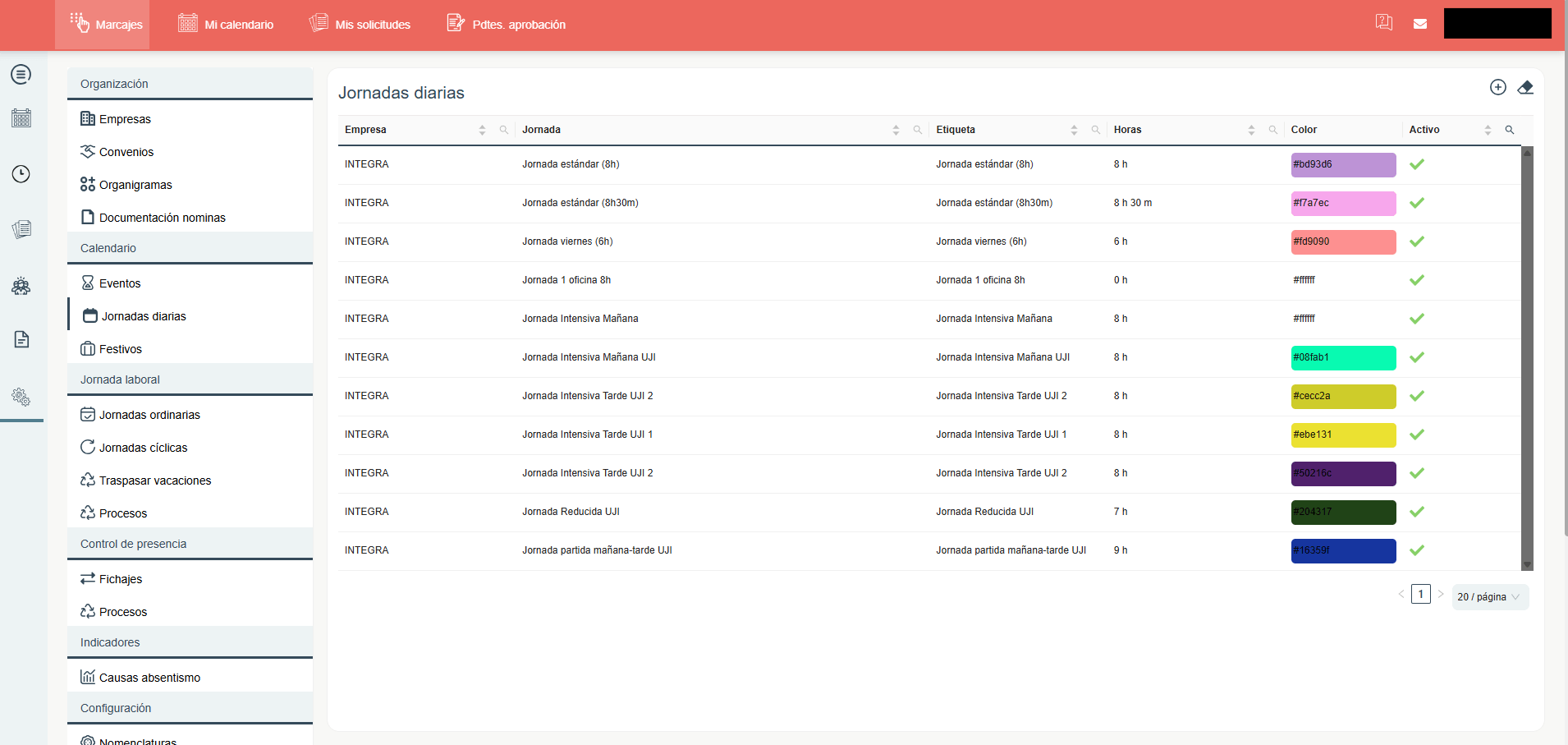Toggle active checkmark for Jornada viernes (6h)

click(x=1416, y=241)
